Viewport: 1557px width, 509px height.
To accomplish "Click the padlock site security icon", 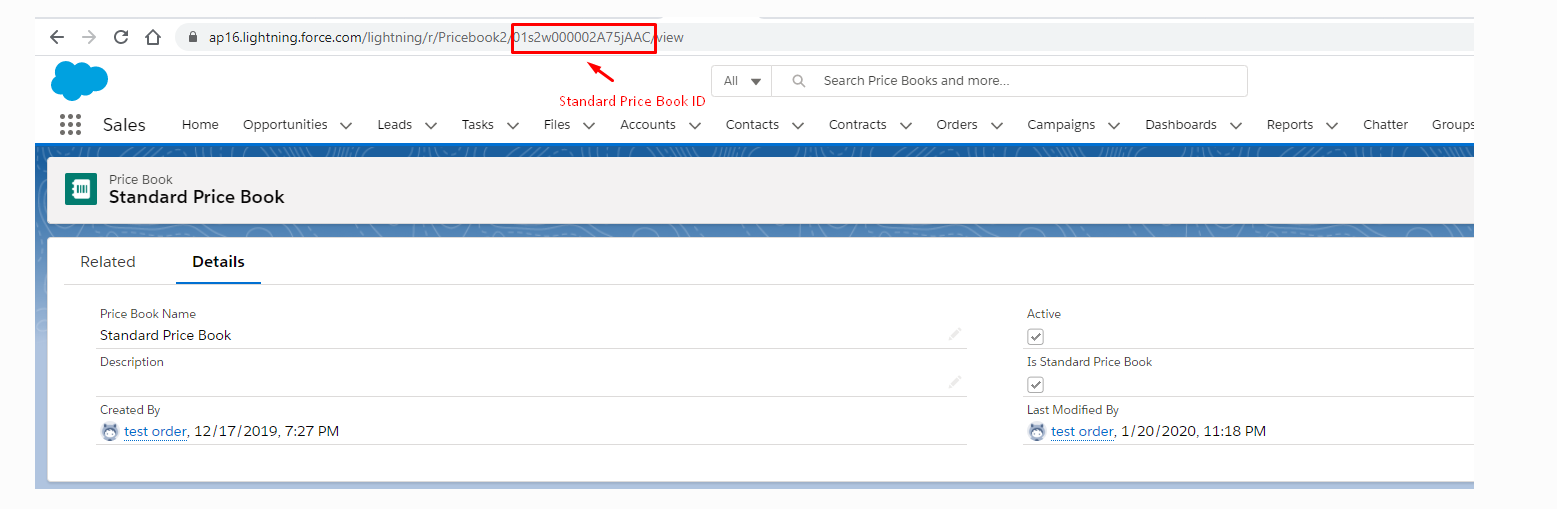I will (193, 37).
